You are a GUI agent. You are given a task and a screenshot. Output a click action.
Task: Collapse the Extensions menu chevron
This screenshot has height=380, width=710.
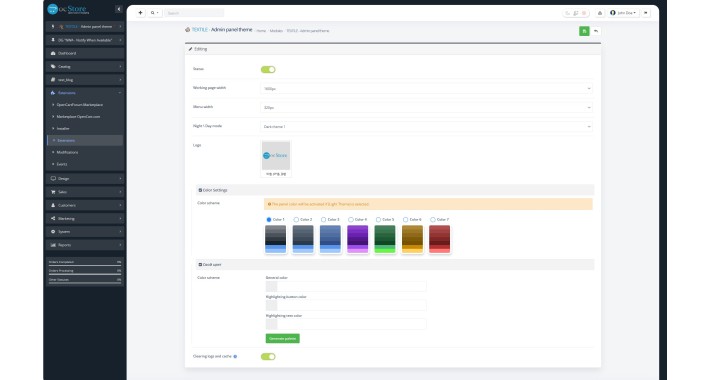pos(120,93)
